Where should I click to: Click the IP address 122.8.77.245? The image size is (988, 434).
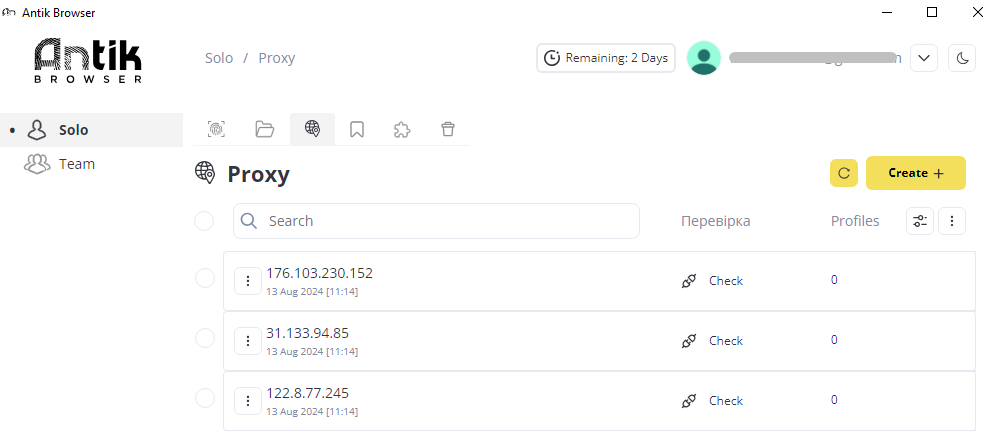click(x=307, y=393)
